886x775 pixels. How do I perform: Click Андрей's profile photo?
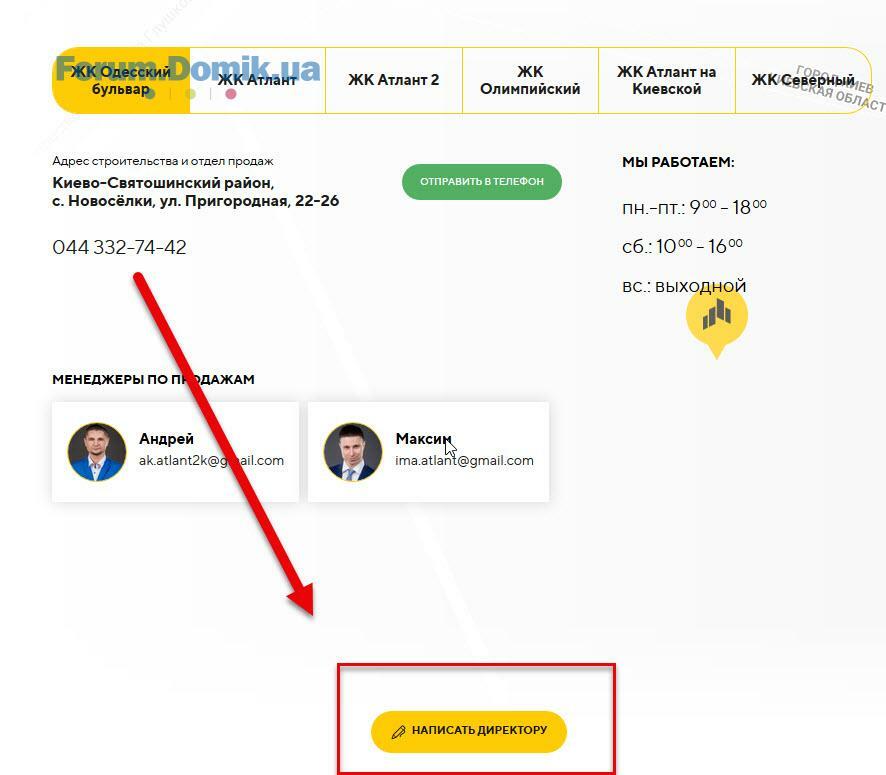click(x=97, y=452)
